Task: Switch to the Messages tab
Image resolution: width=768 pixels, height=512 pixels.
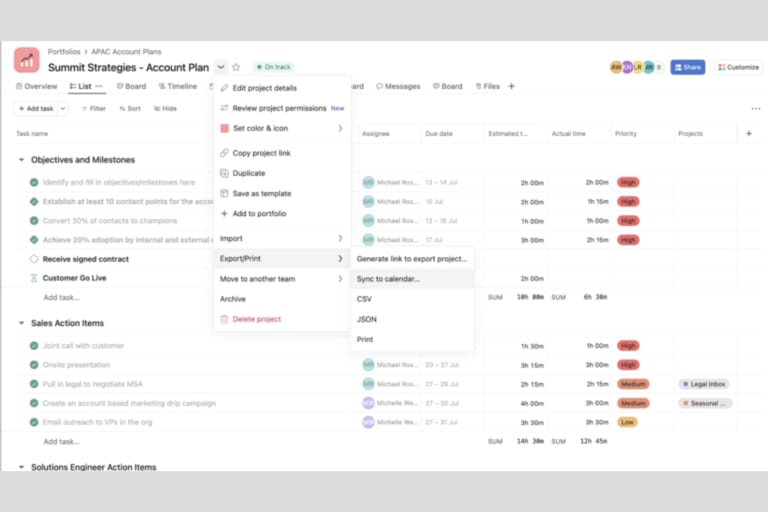Action: coord(398,86)
